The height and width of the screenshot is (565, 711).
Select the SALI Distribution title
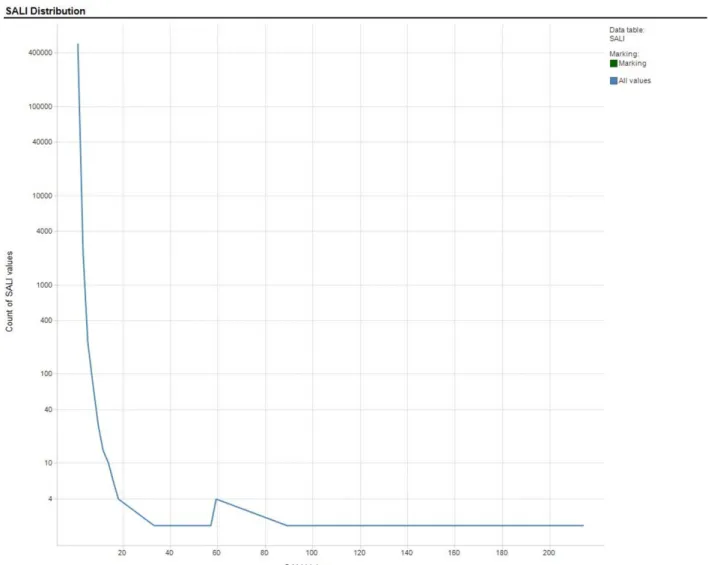coord(45,11)
